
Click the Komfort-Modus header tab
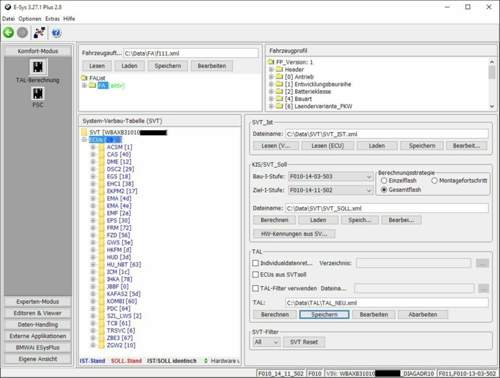38,51
